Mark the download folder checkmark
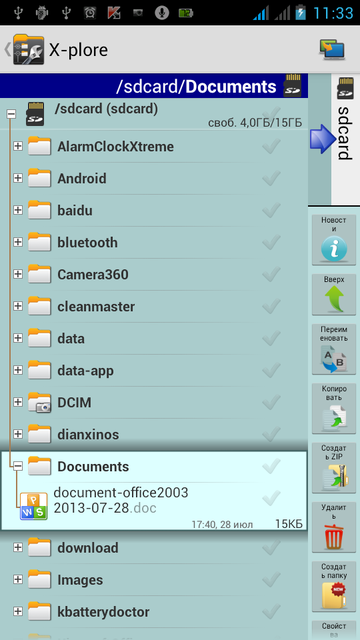 [x=271, y=548]
